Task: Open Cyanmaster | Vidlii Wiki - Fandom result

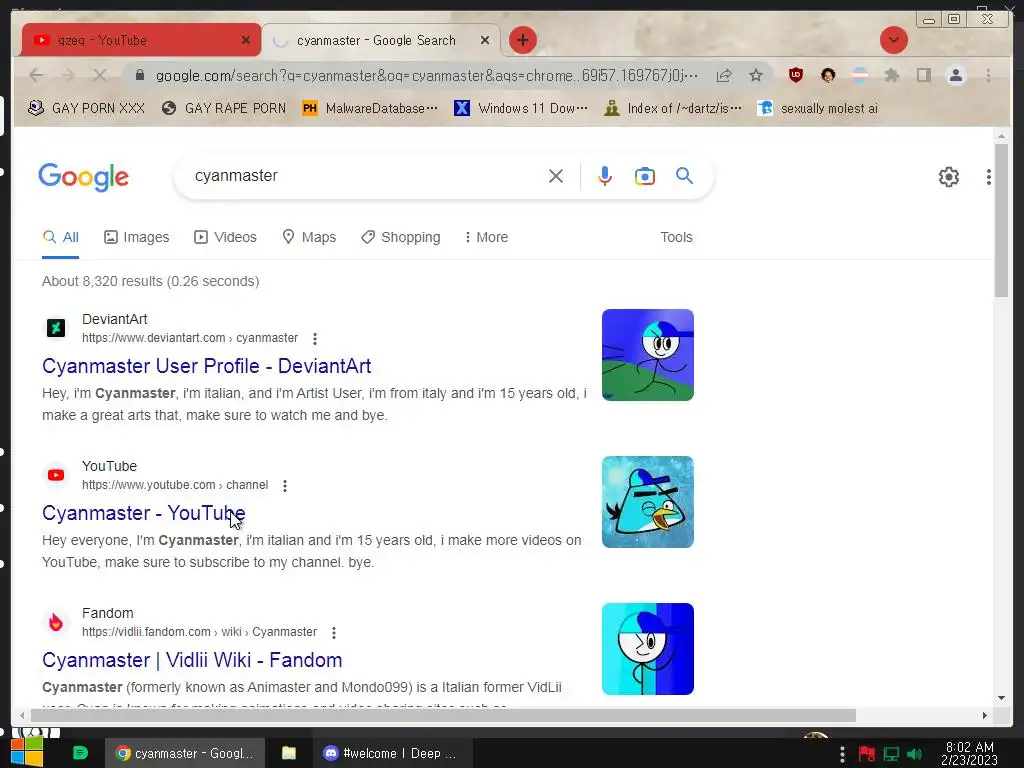Action: [x=192, y=660]
